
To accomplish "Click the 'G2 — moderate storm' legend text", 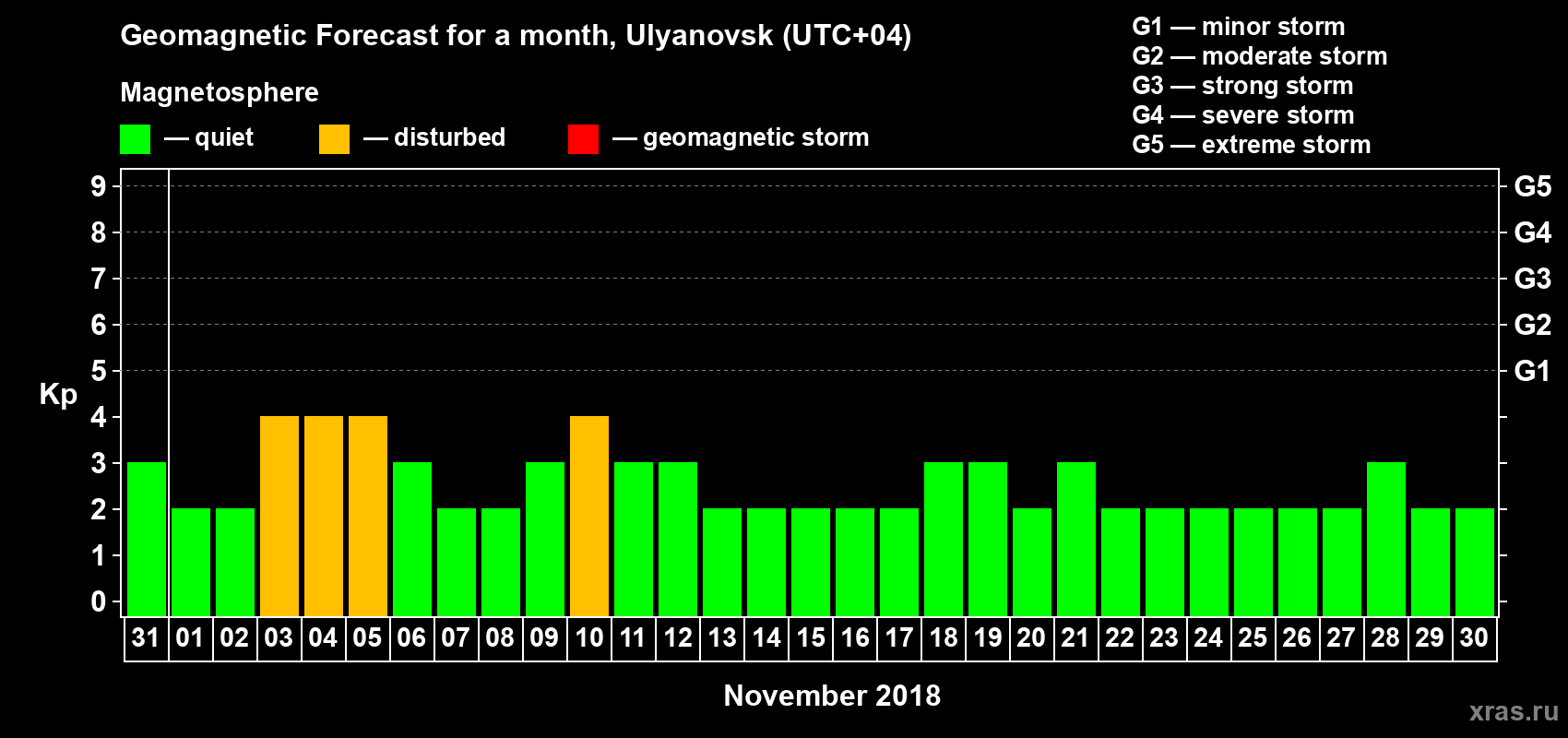I will pos(1260,56).
